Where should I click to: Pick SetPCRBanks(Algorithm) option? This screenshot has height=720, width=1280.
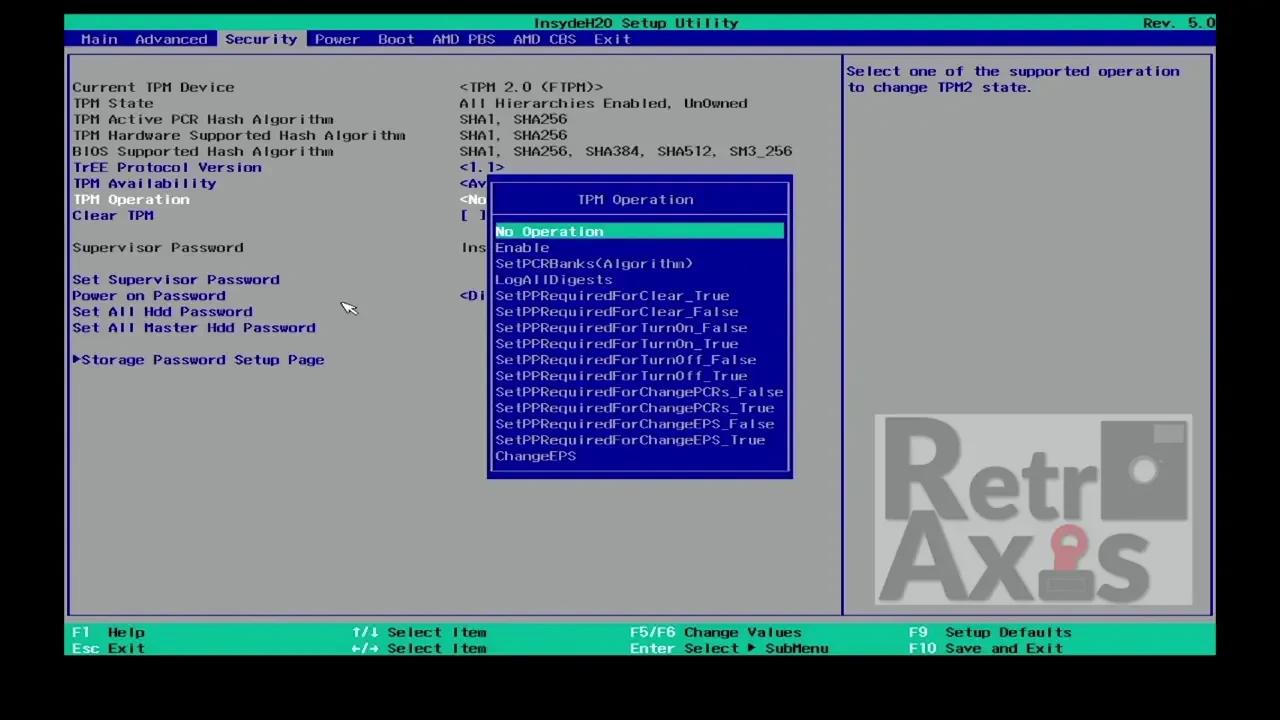tap(593, 264)
